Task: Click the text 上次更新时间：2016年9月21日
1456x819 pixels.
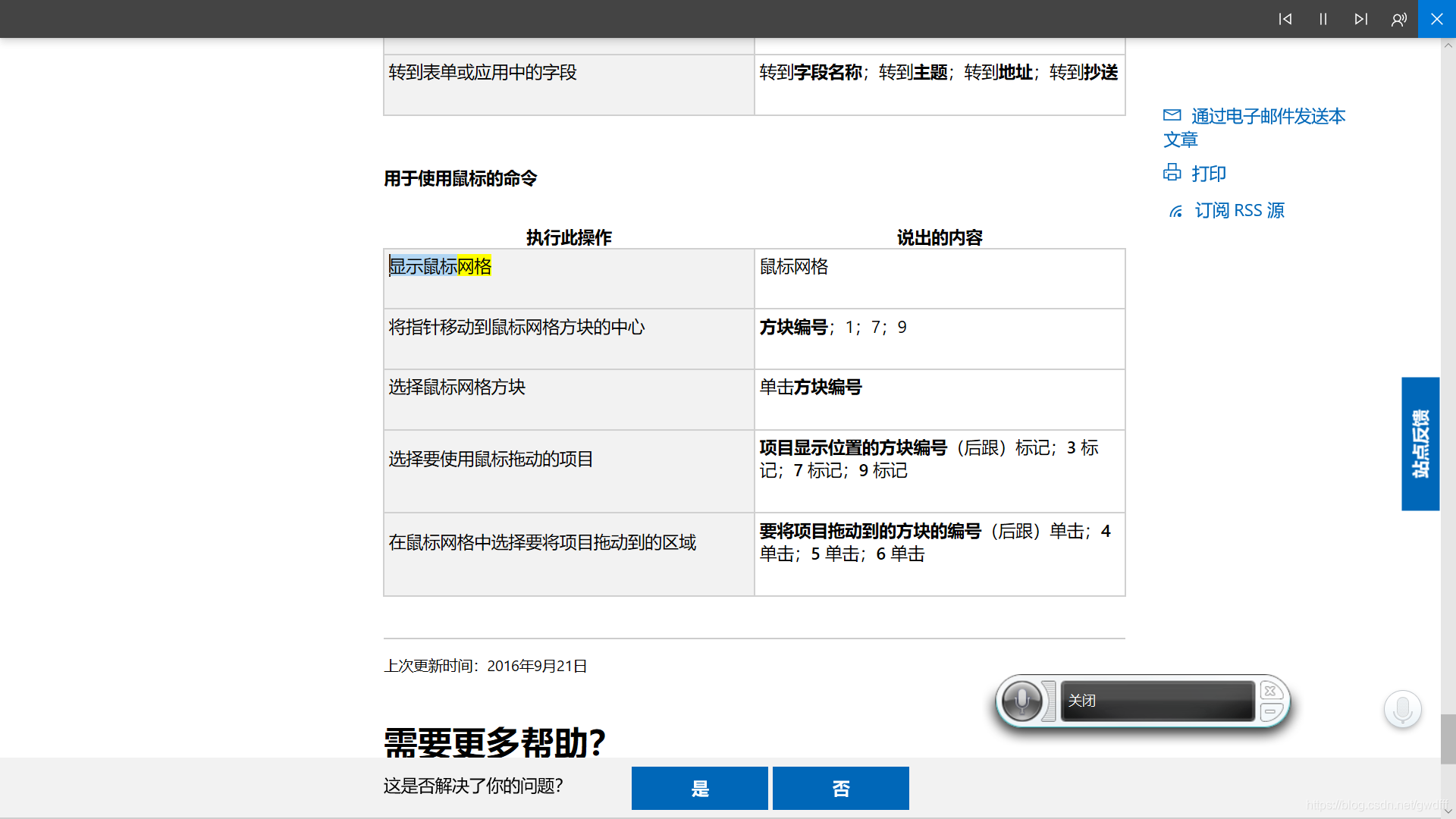Action: coord(485,666)
